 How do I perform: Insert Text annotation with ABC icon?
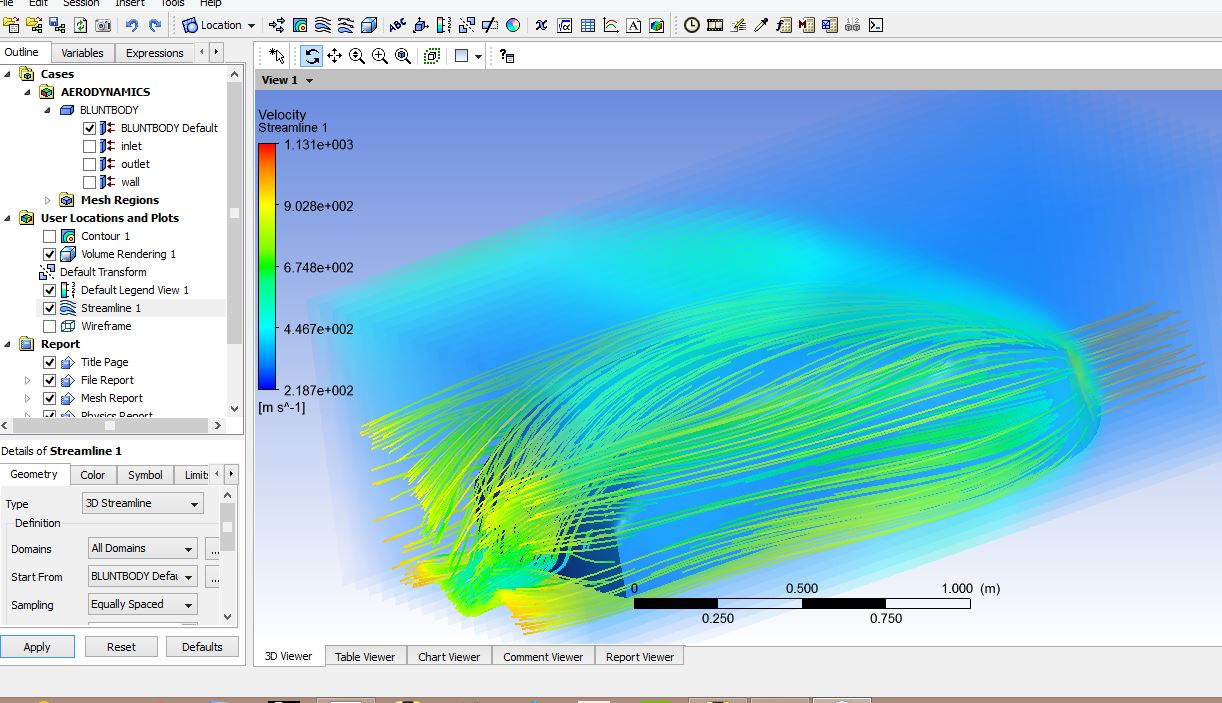tap(397, 25)
